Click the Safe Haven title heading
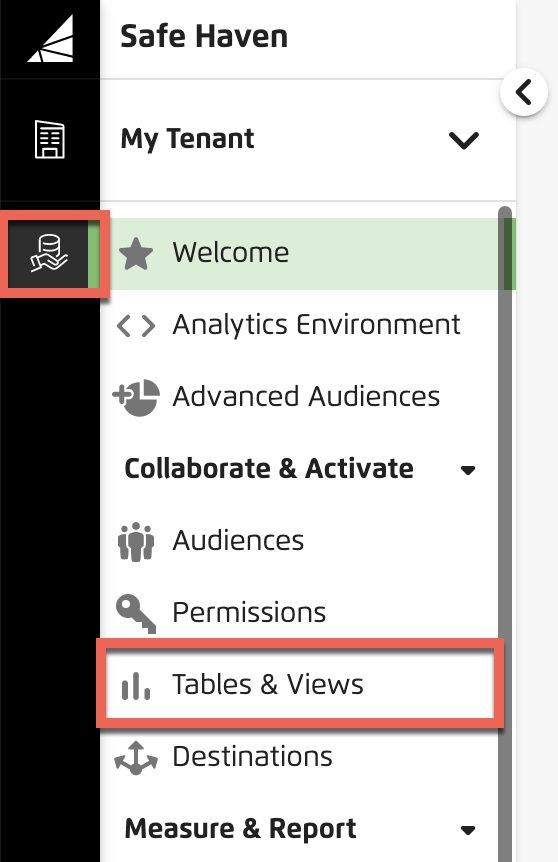This screenshot has height=862, width=558. coord(204,37)
